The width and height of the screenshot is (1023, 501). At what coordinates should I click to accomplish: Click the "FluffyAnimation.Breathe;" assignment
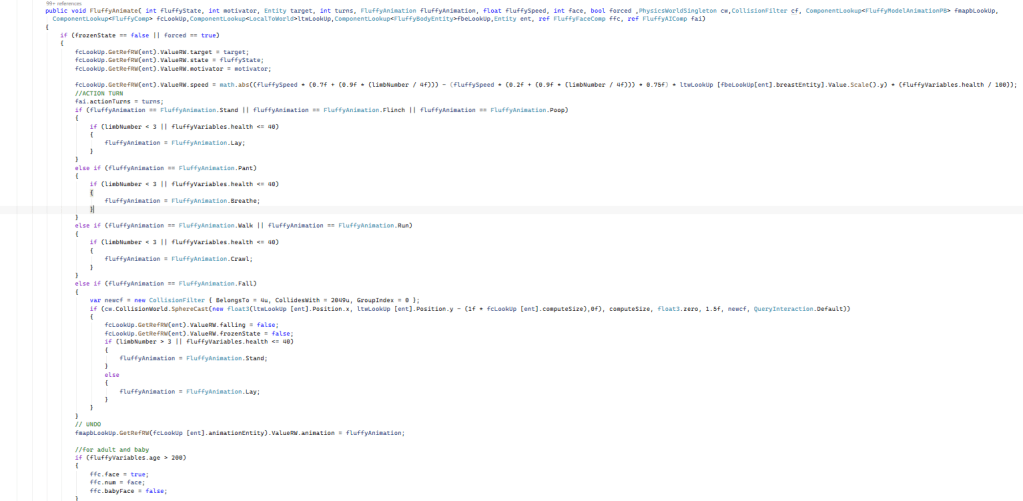[182, 201]
